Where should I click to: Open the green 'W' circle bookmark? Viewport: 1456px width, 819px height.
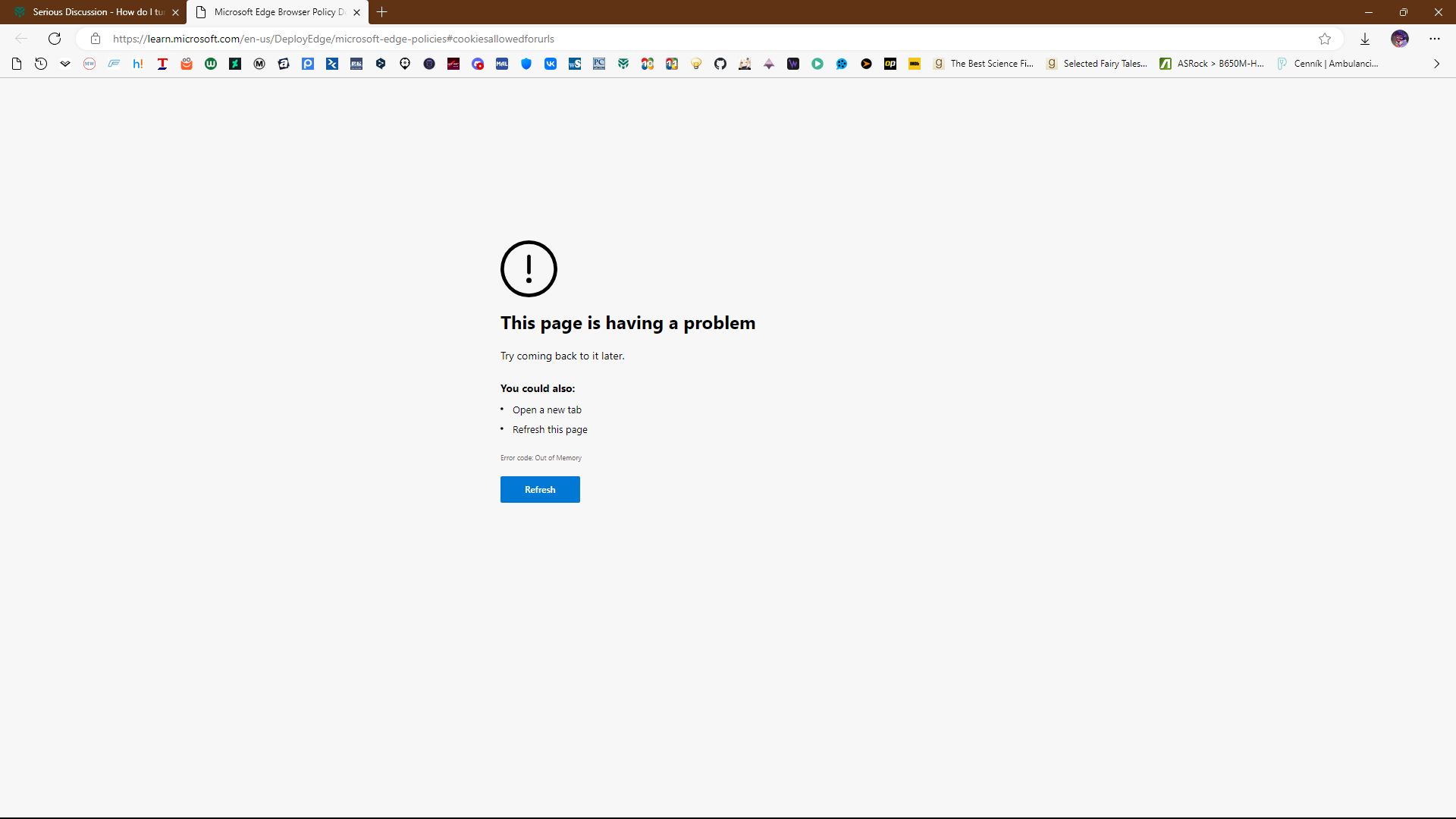point(211,64)
